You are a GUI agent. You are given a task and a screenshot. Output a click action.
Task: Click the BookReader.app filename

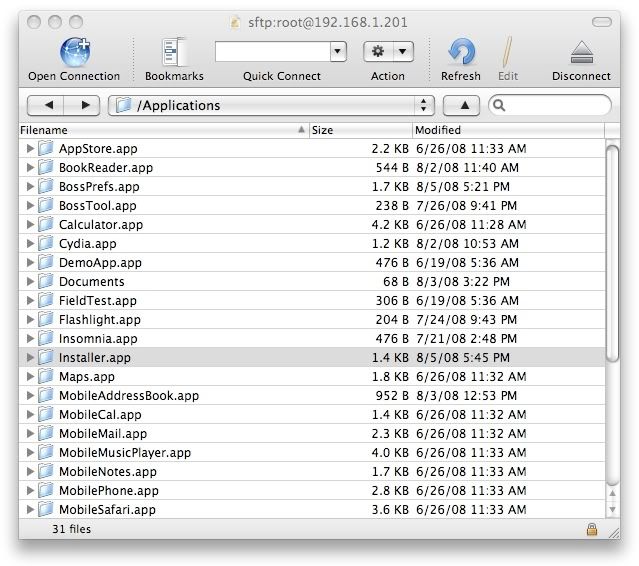(106, 168)
